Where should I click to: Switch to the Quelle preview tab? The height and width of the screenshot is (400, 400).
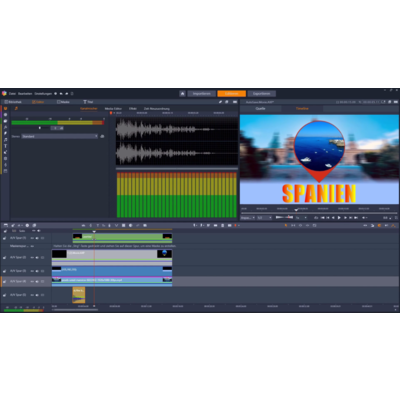[x=260, y=109]
